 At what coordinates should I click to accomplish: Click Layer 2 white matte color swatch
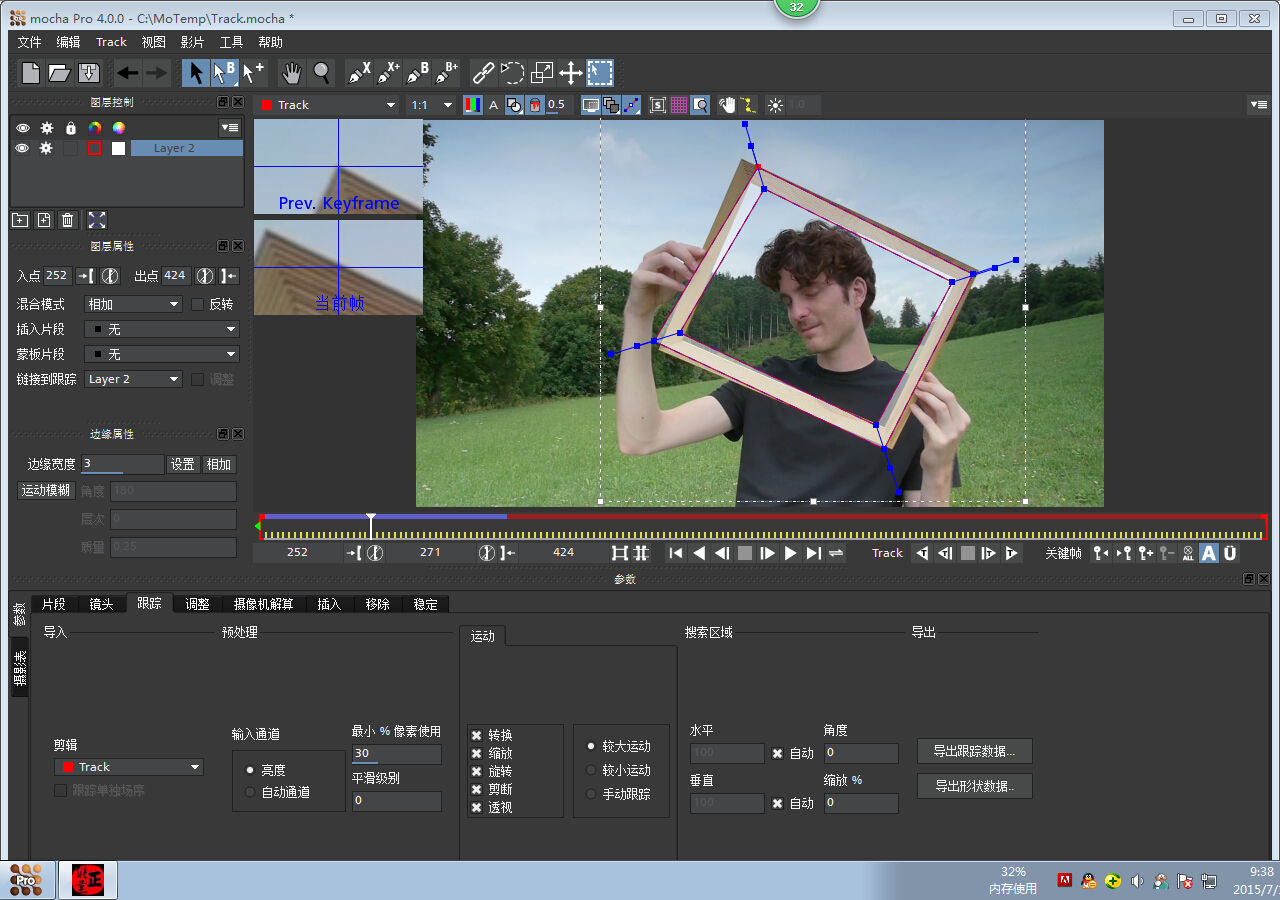118,148
